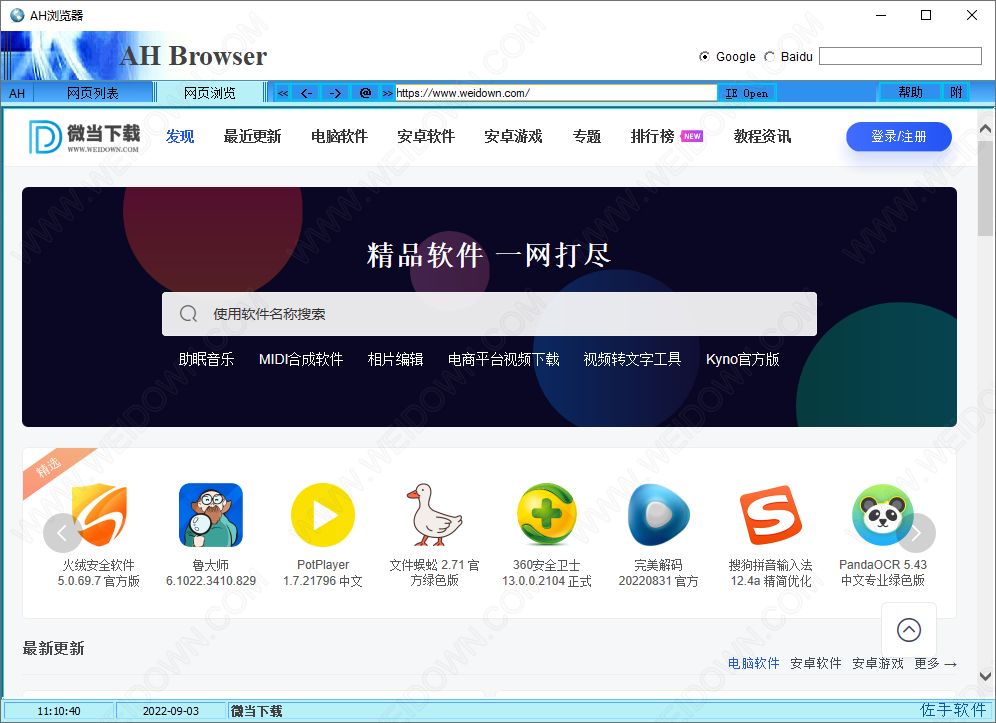The width and height of the screenshot is (996, 723).
Task: Click the 相片编辑 search suggestion
Action: point(396,360)
